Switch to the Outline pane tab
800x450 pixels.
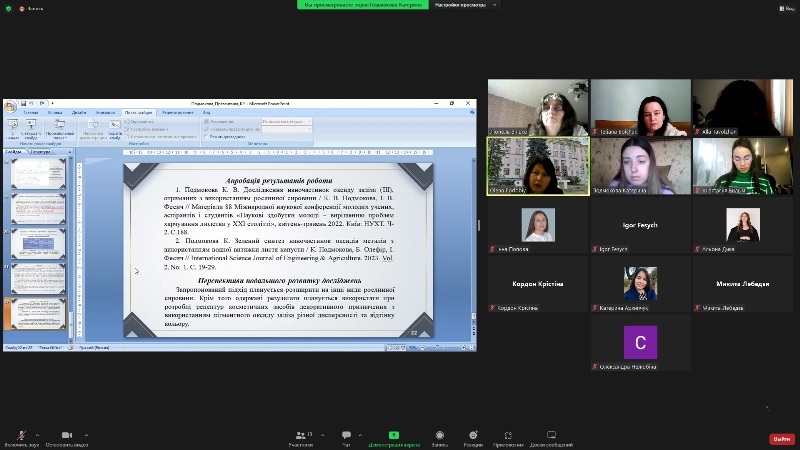(x=41, y=152)
